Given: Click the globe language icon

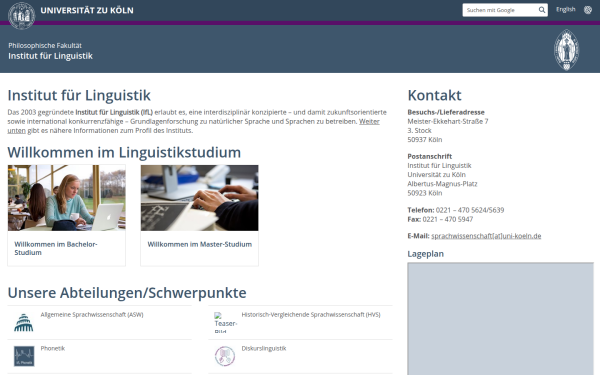Looking at the screenshot, I should [x=588, y=10].
